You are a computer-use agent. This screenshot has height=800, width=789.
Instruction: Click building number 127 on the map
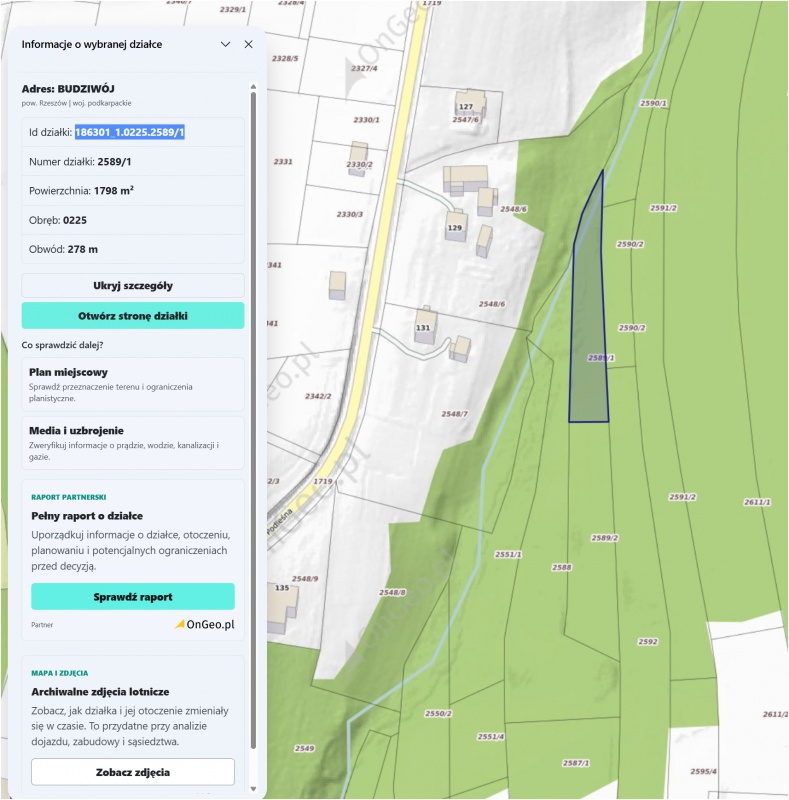[466, 107]
